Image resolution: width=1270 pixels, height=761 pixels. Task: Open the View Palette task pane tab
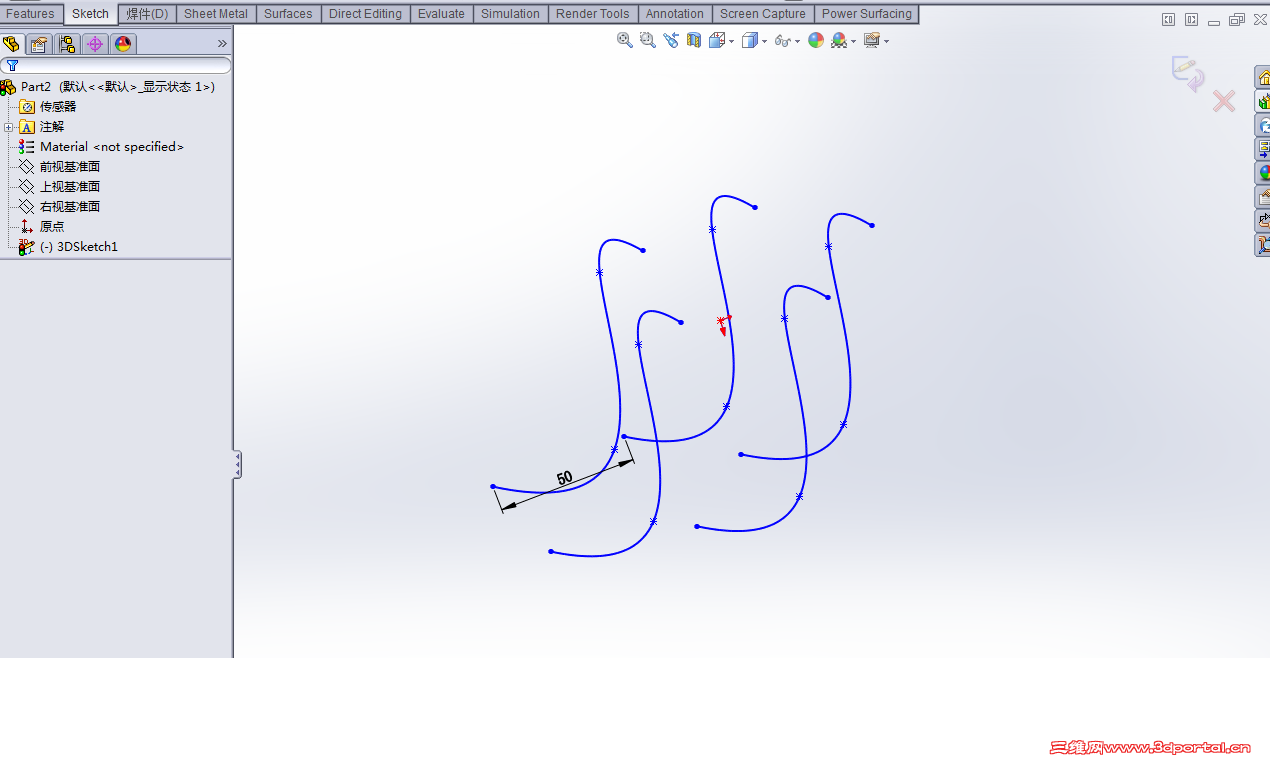coord(1263,150)
